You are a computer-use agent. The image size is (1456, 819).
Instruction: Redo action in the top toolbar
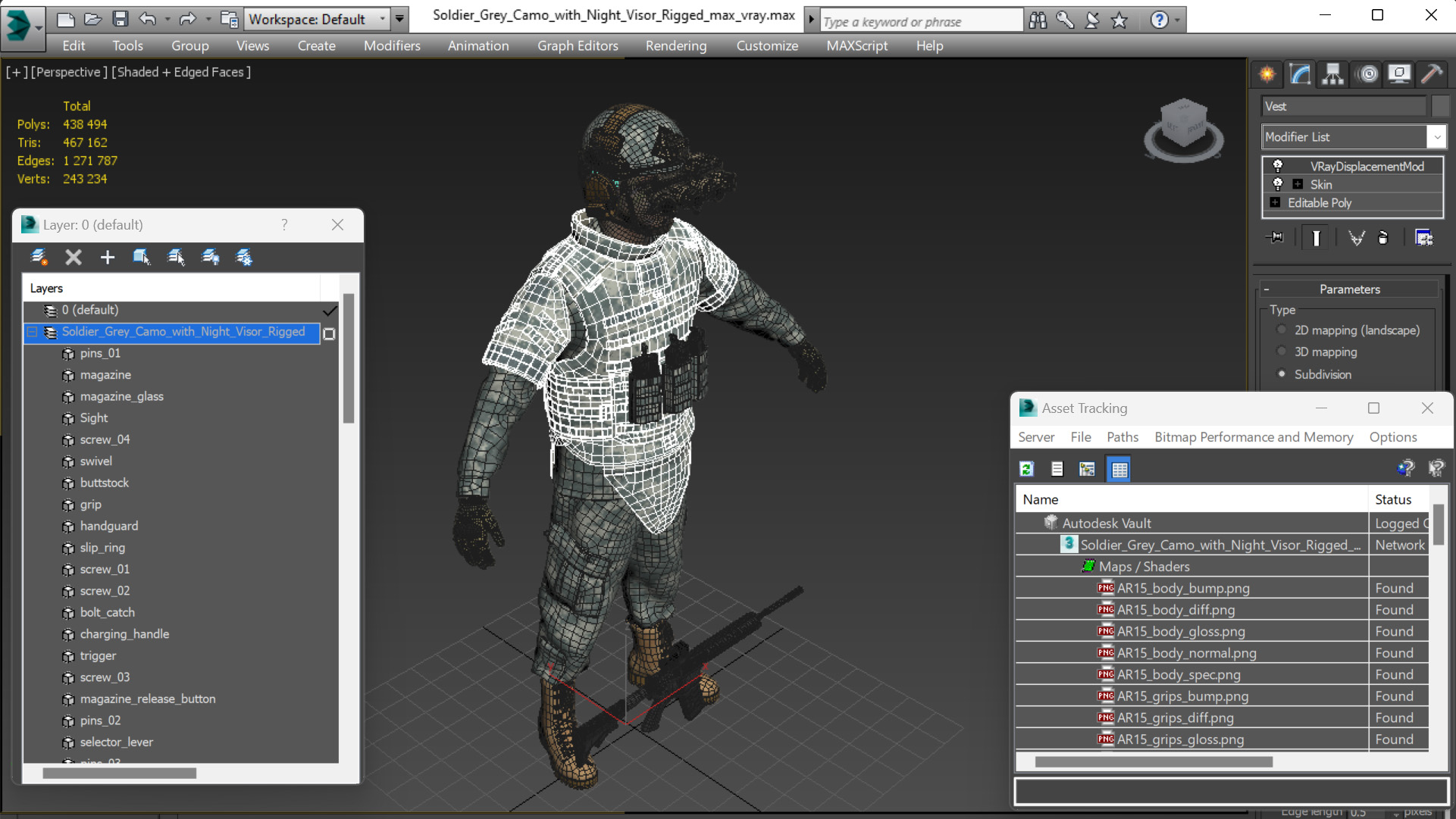pyautogui.click(x=188, y=19)
